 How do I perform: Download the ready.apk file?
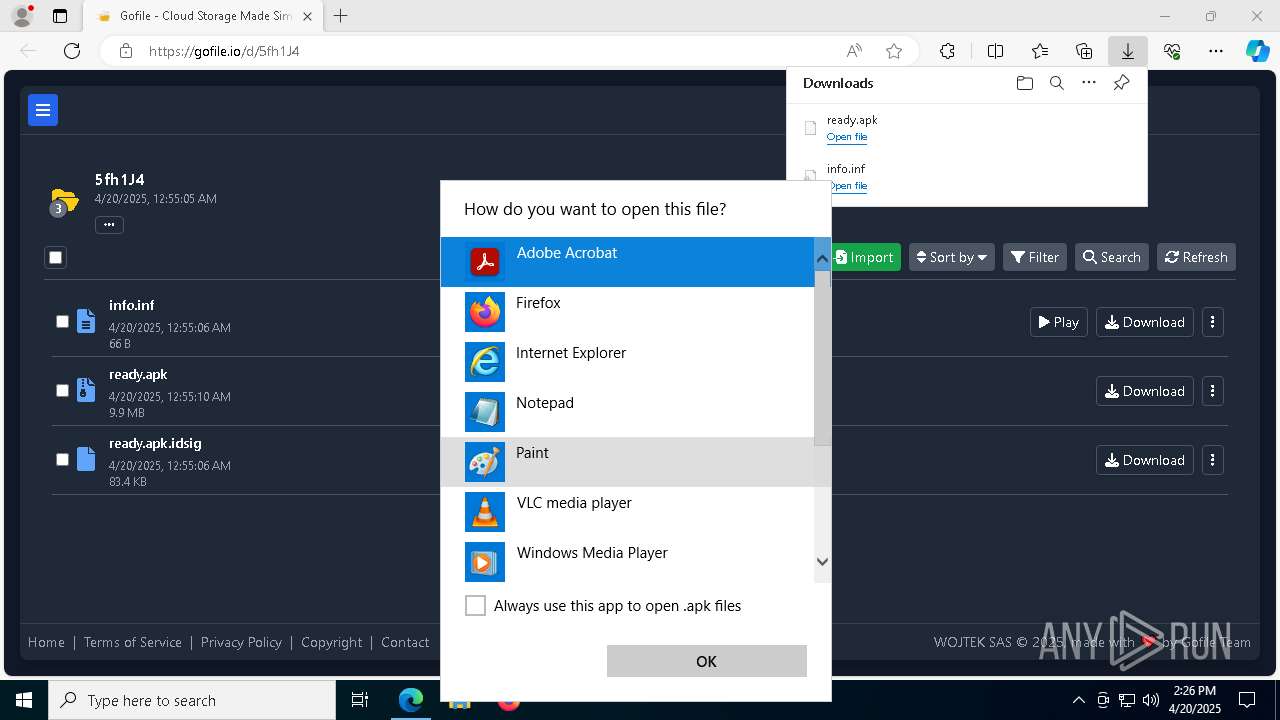coord(1145,391)
